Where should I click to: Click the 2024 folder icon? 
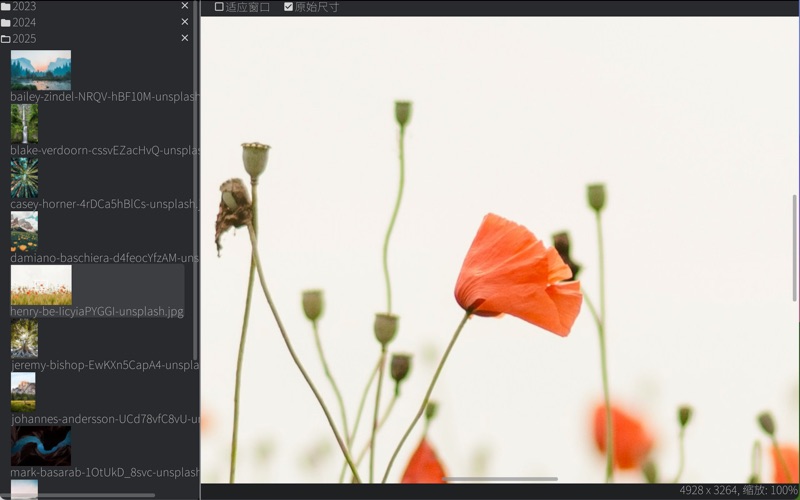pos(6,22)
